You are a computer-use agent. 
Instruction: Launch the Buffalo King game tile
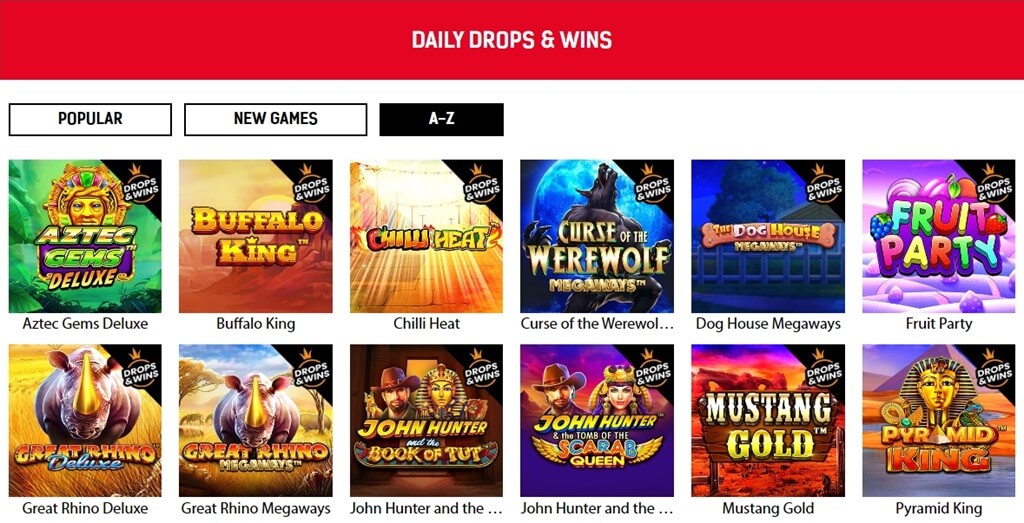pos(255,236)
